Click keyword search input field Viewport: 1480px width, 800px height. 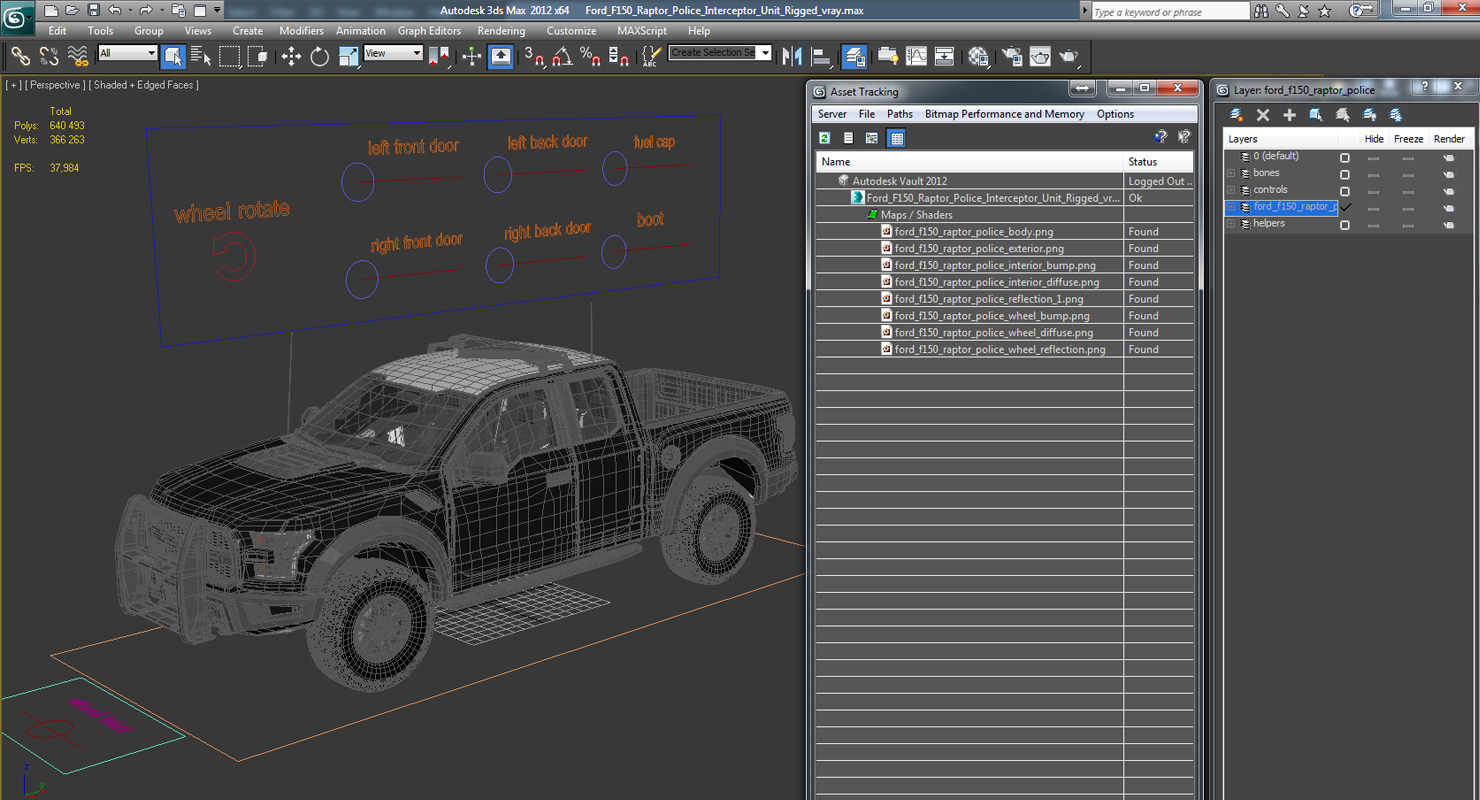pyautogui.click(x=1169, y=11)
